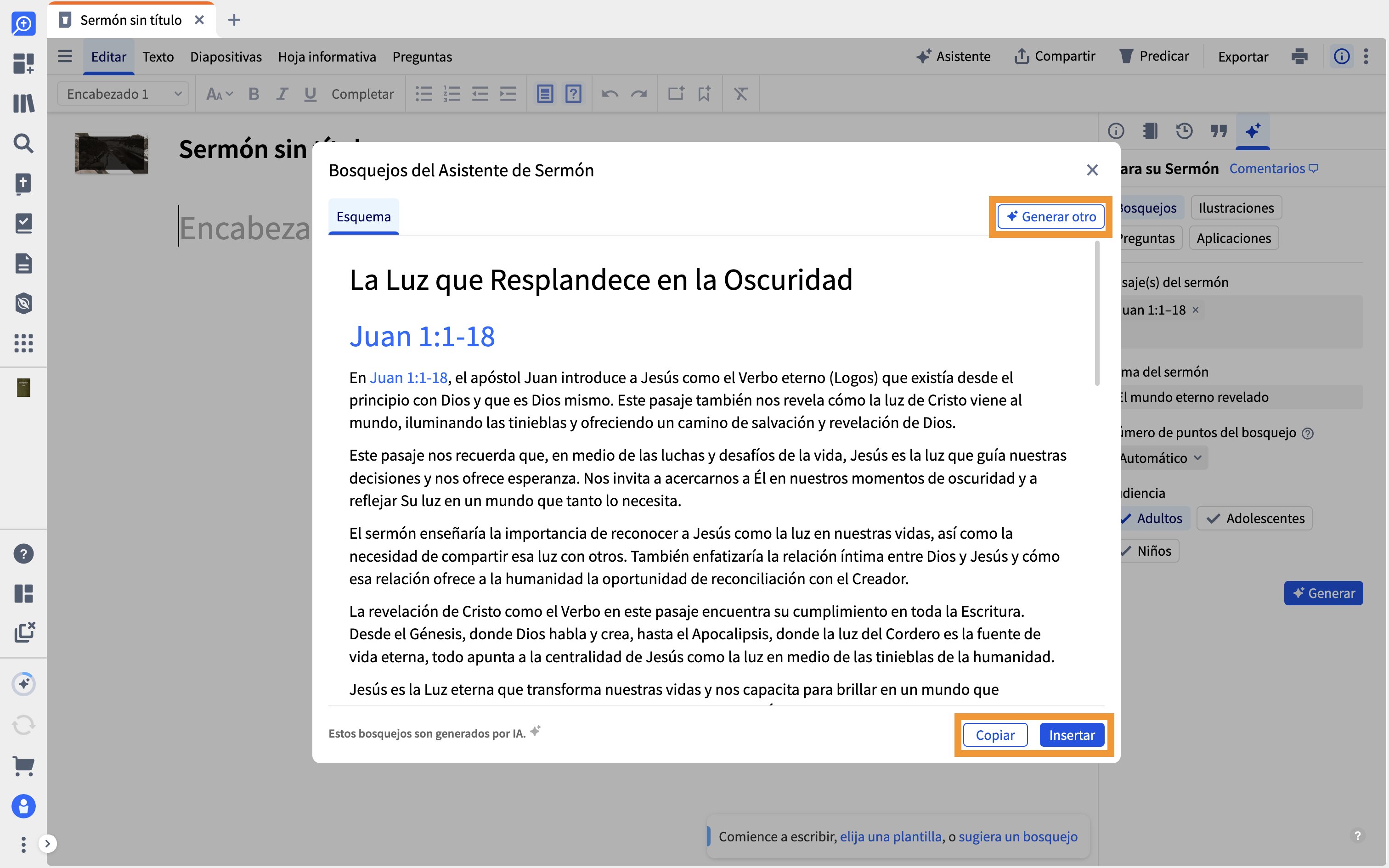Toggle the handout block button in toolbar

(545, 94)
